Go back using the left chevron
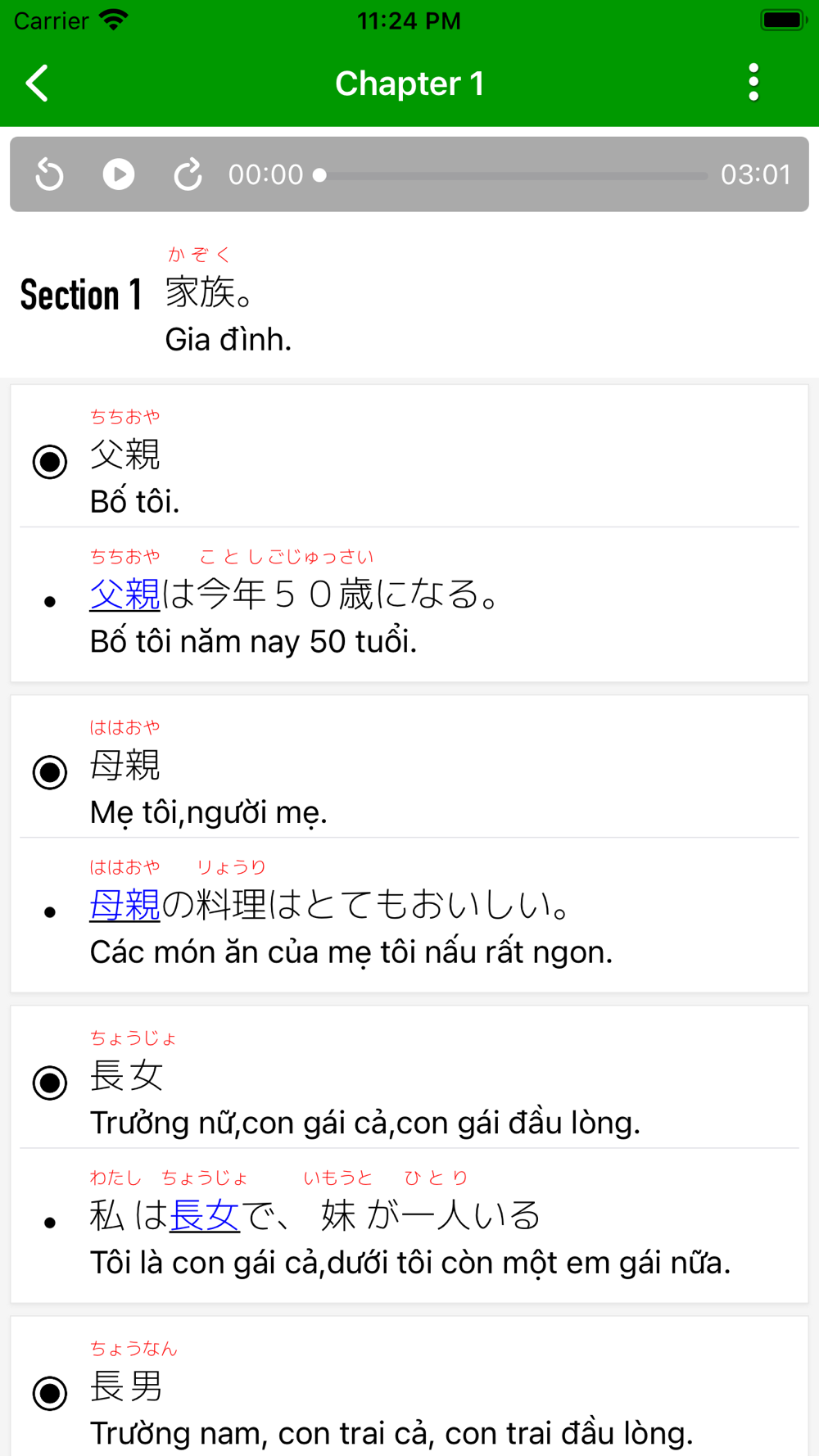 point(38,83)
